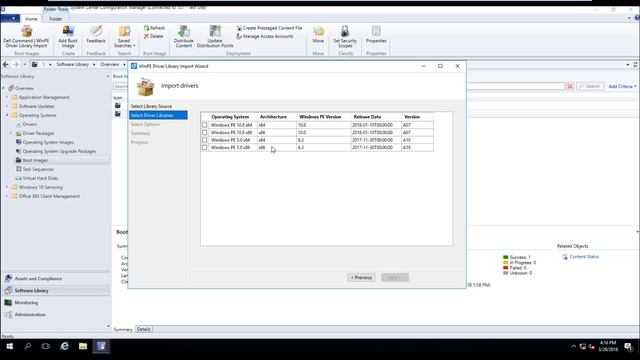Open Dell Command WinPE Driver Library Import
The width and height of the screenshot is (640, 360).
27,37
